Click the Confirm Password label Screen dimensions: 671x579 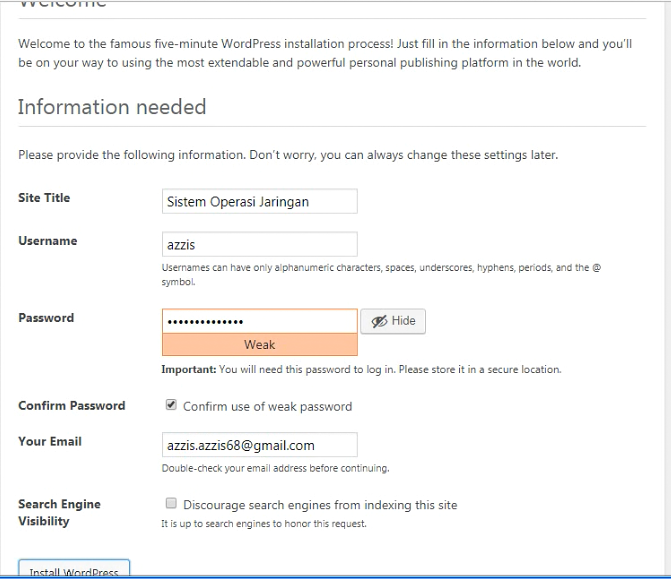(x=72, y=406)
